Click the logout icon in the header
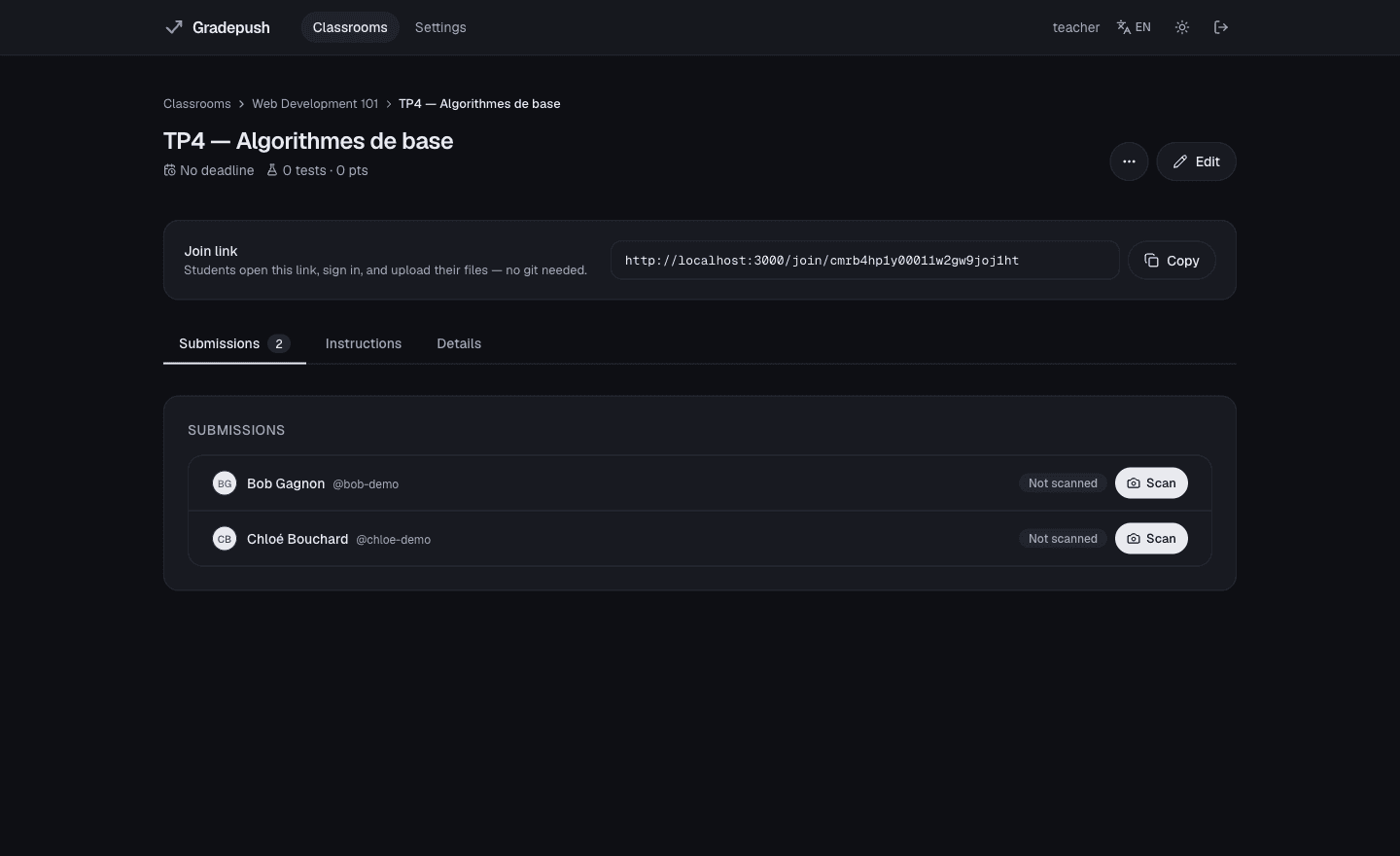This screenshot has width=1400, height=856. pyautogui.click(x=1221, y=27)
